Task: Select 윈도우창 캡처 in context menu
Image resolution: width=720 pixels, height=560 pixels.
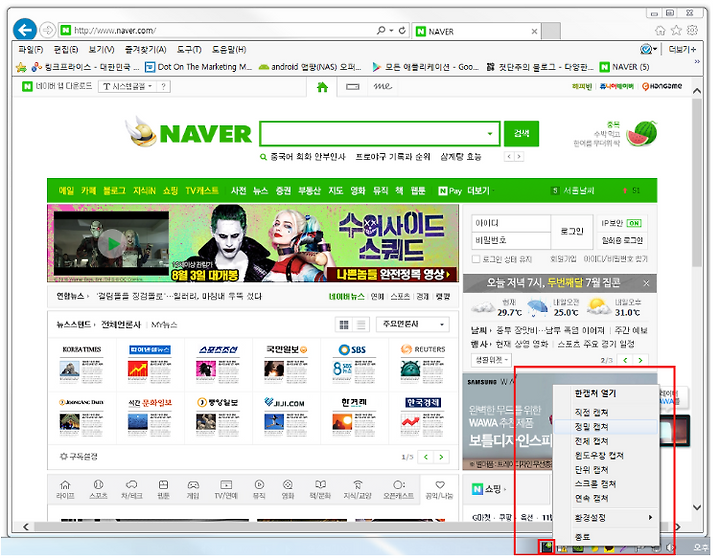Action: coord(606,455)
